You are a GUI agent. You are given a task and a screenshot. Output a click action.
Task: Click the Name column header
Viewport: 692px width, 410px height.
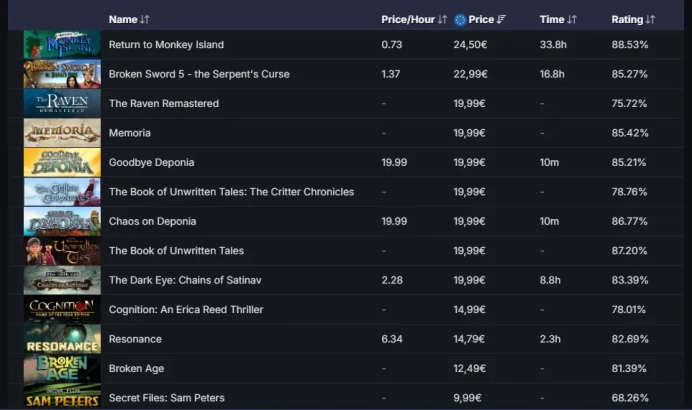(123, 19)
